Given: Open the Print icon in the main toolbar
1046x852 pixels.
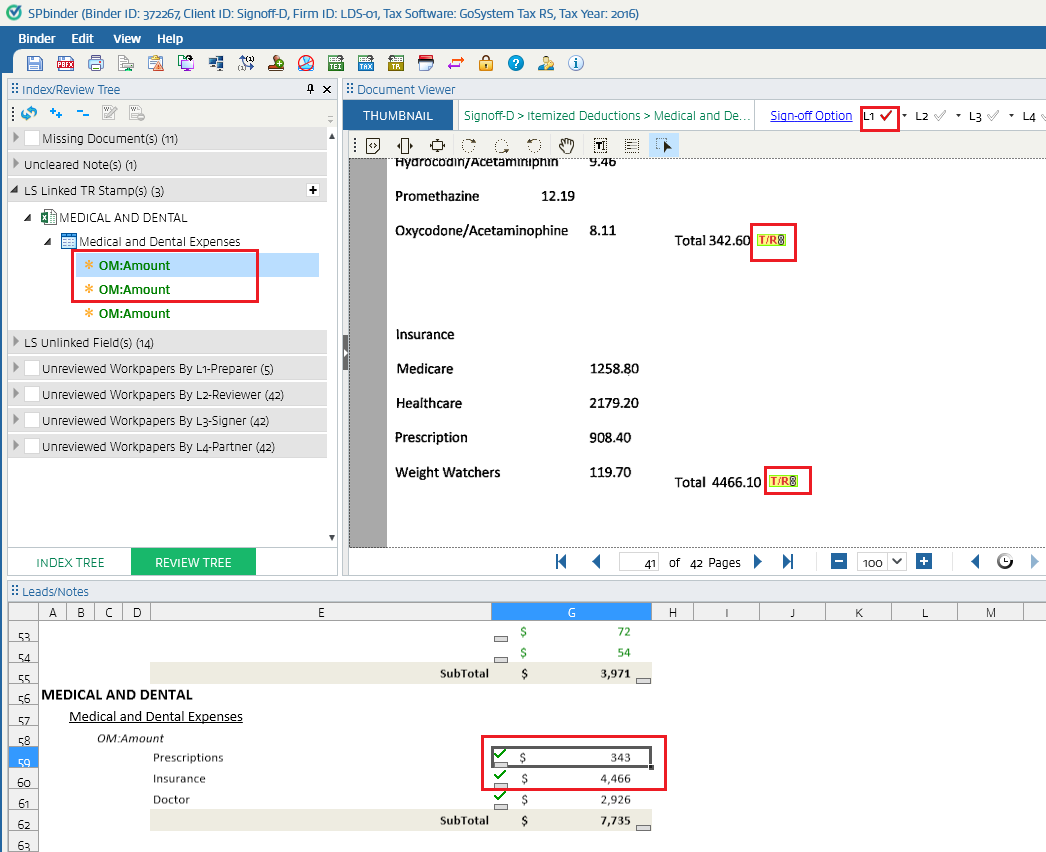Looking at the screenshot, I should click(x=95, y=63).
